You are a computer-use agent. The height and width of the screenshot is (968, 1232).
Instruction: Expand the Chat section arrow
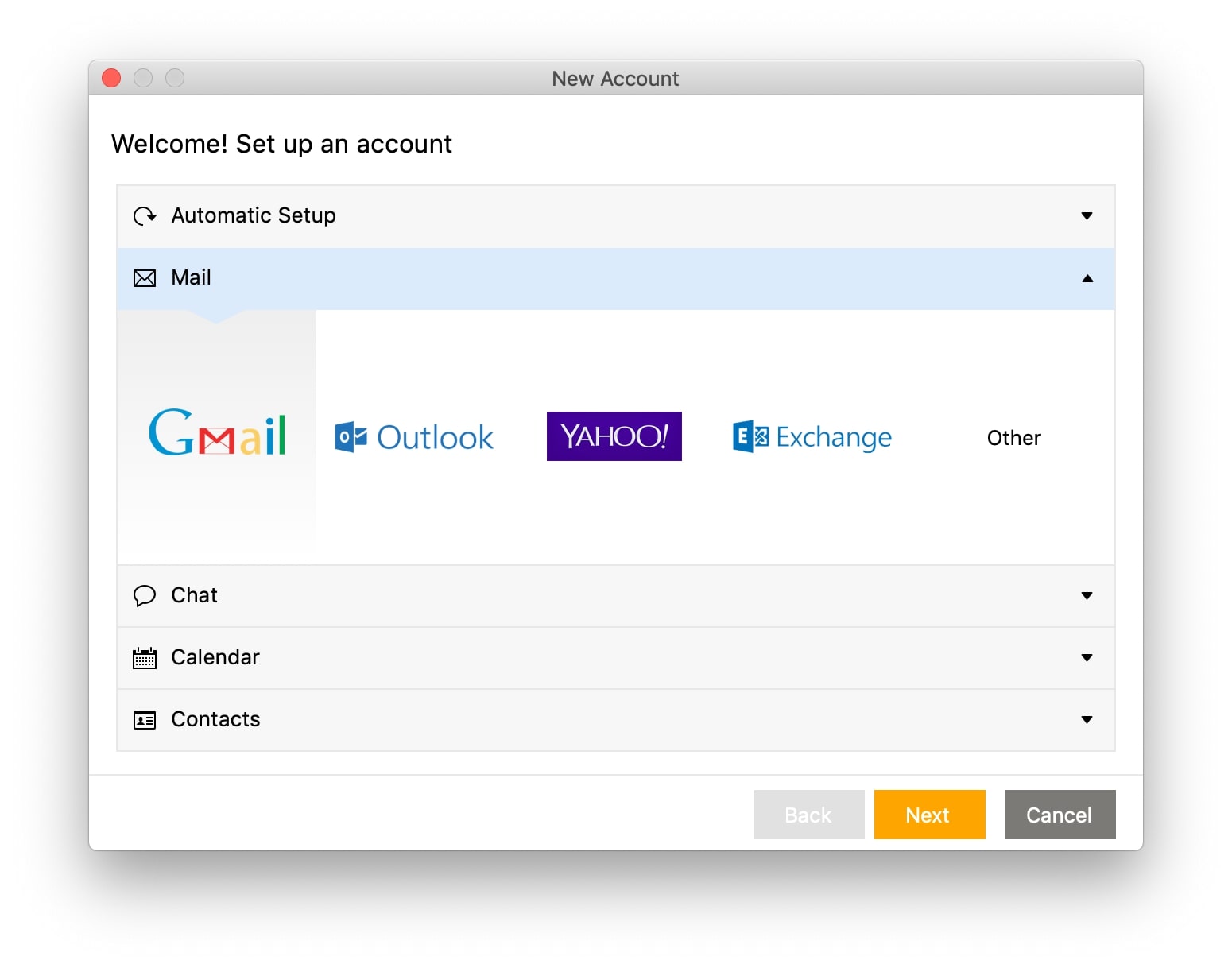1087,595
